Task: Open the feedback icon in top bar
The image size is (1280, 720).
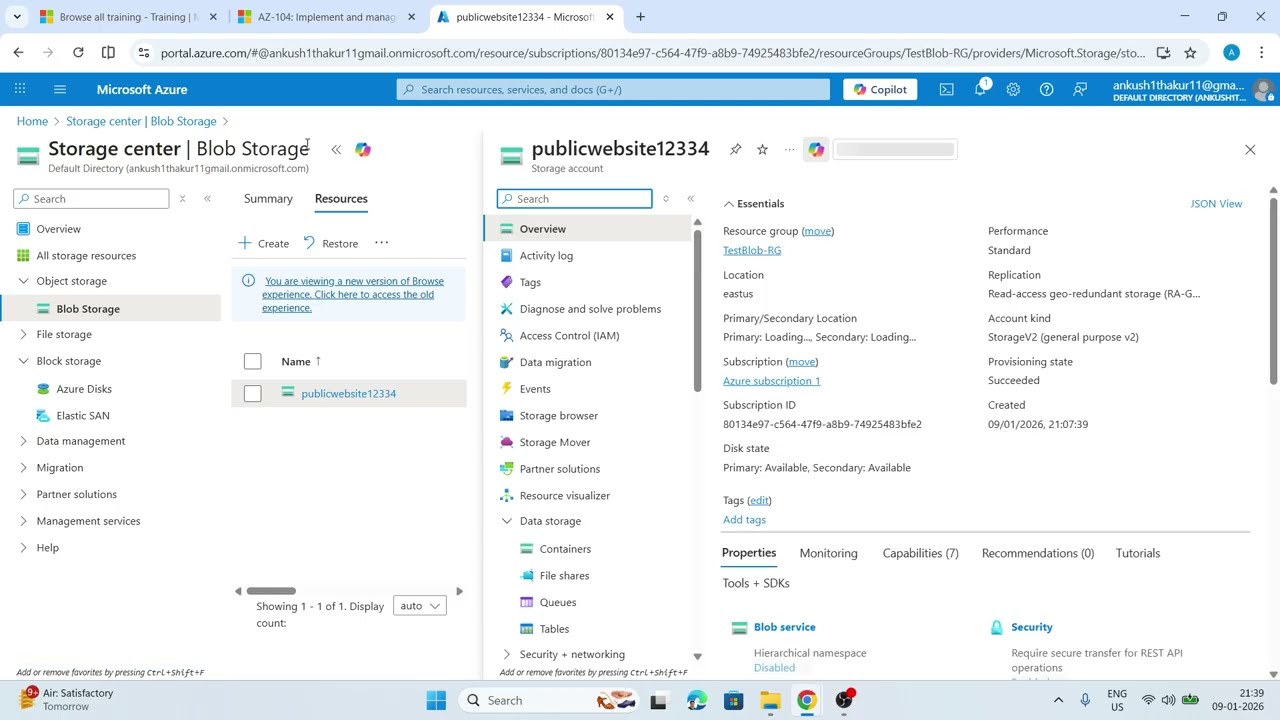Action: (1080, 89)
